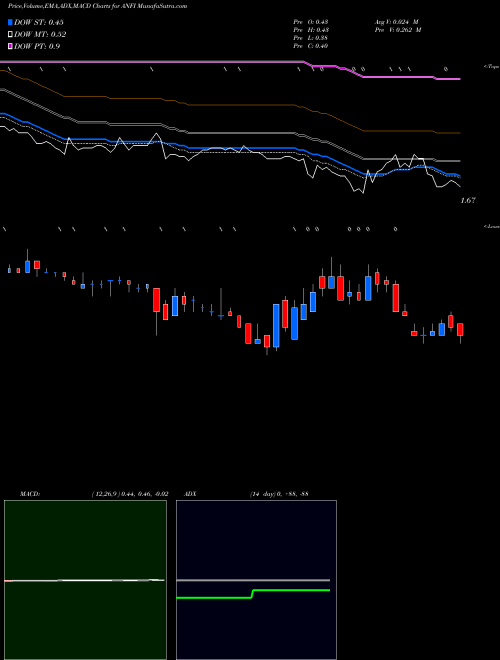This screenshot has width=500, height=660.
Task: Select the 'DOW PT: 0.9' legend label
Action: [x=37, y=46]
